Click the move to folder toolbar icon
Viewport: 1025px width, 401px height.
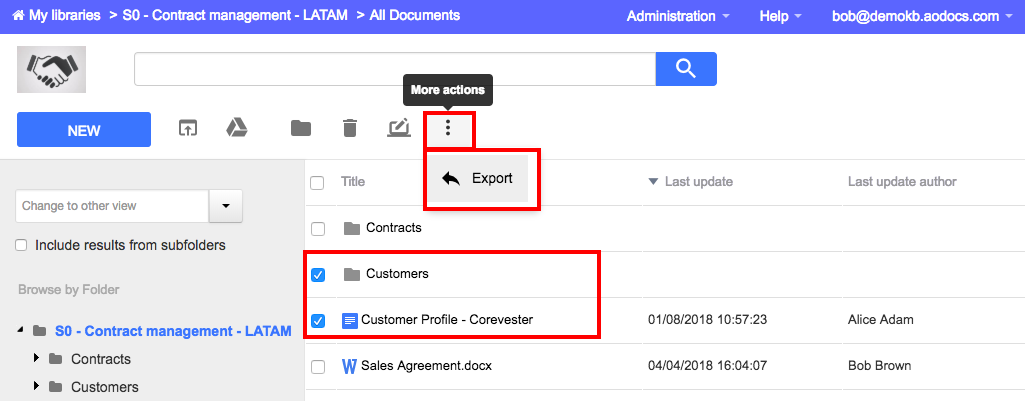pos(301,128)
